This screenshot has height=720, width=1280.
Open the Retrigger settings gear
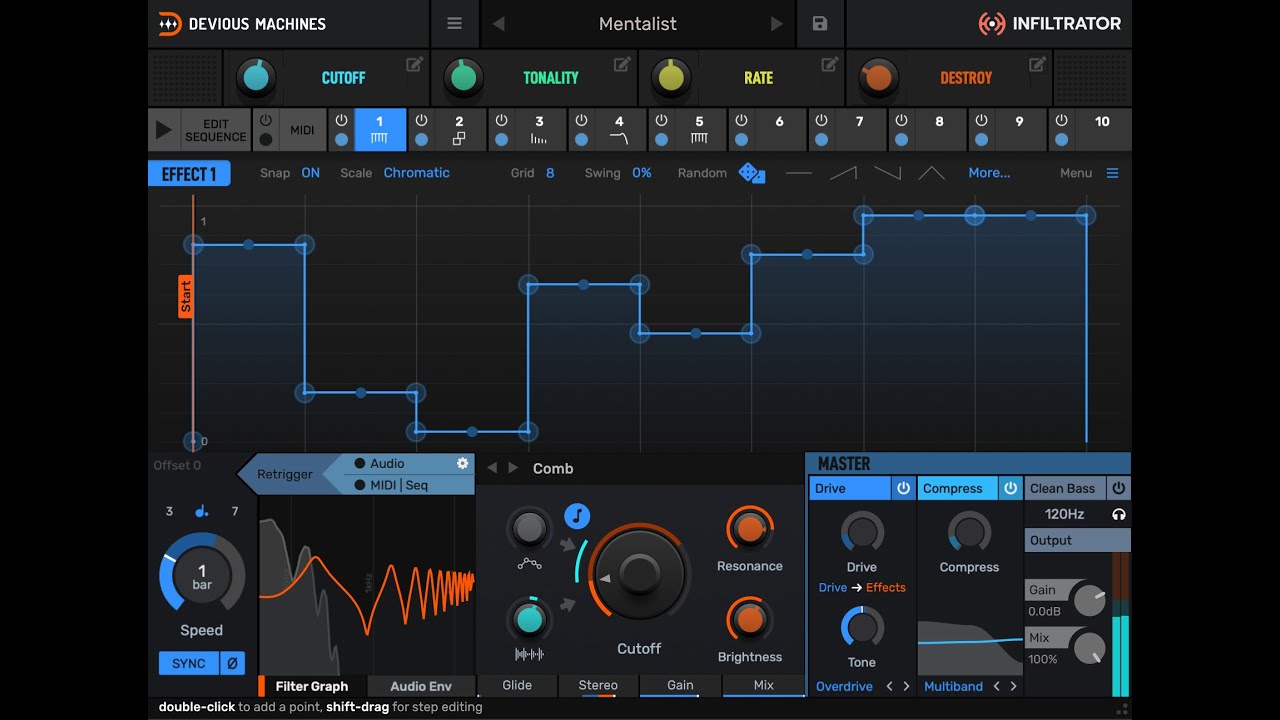point(462,463)
